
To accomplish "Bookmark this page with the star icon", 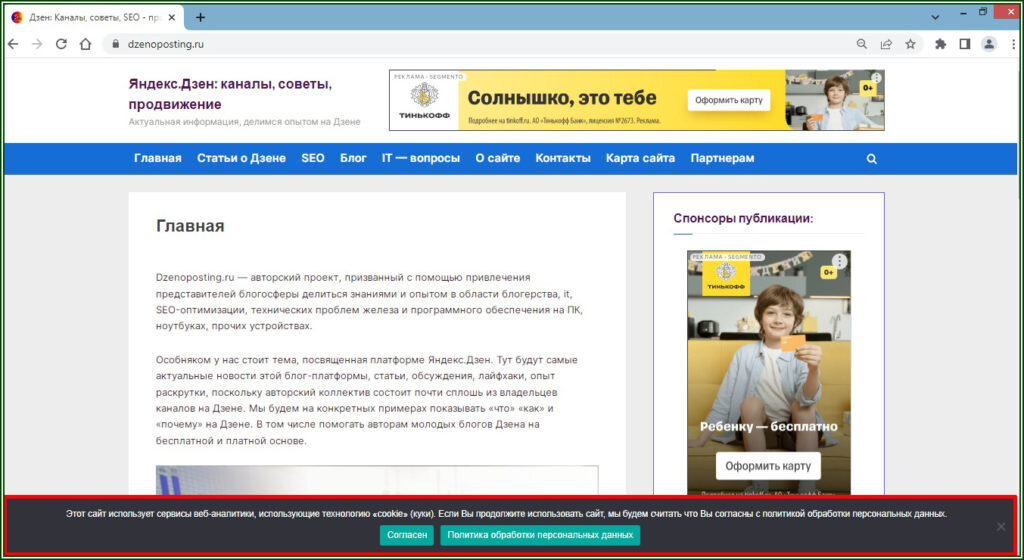I will click(910, 44).
